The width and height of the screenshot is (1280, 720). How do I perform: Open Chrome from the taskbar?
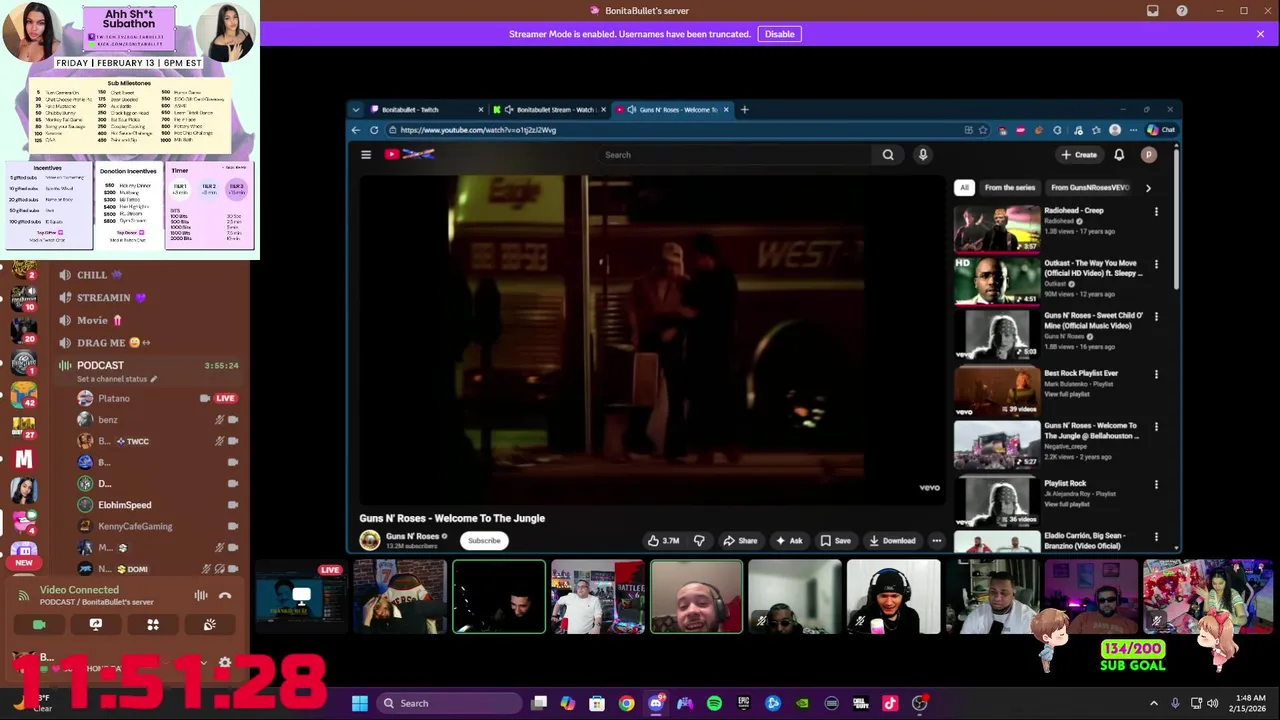[x=626, y=703]
